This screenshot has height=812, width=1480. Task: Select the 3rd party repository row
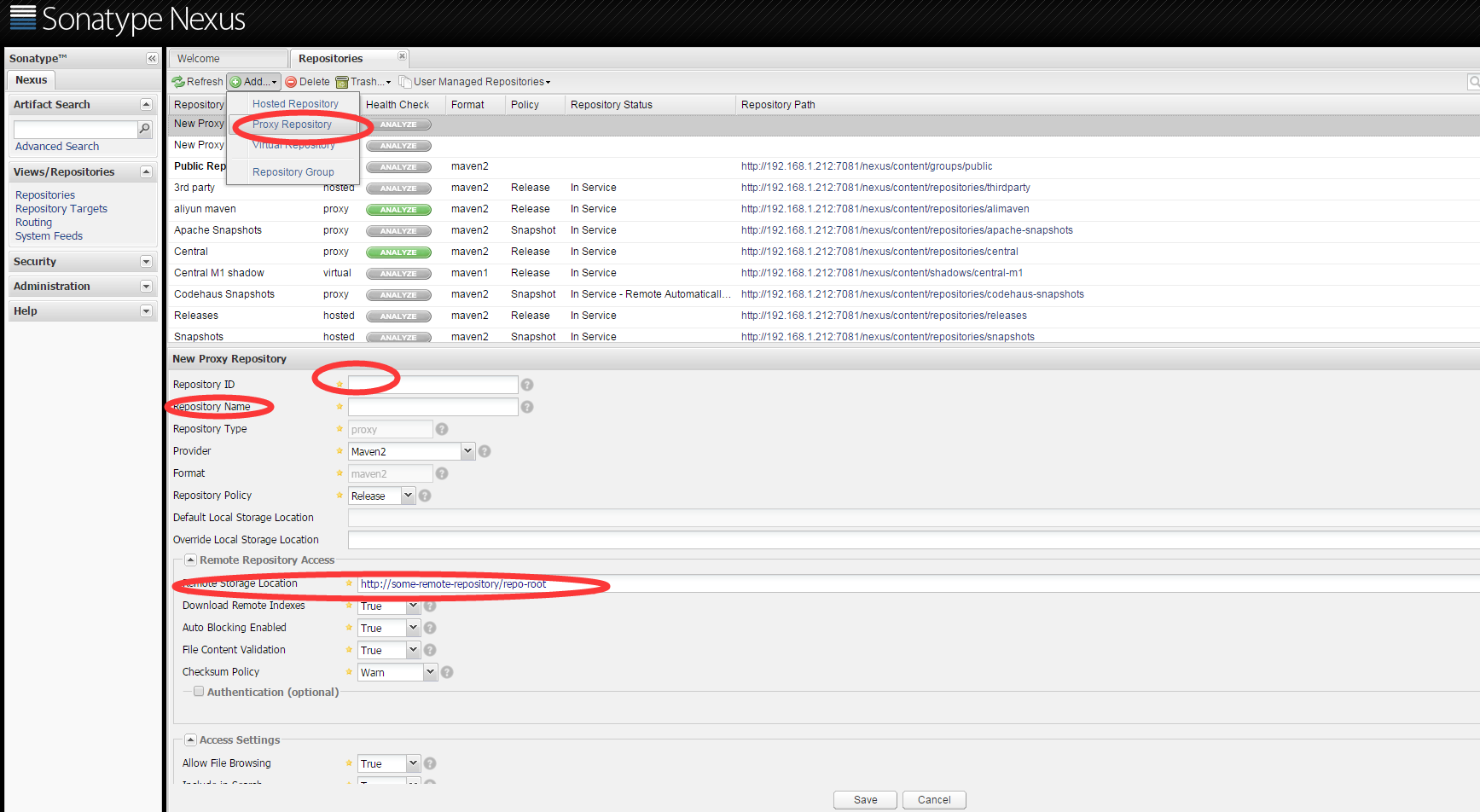coord(823,188)
